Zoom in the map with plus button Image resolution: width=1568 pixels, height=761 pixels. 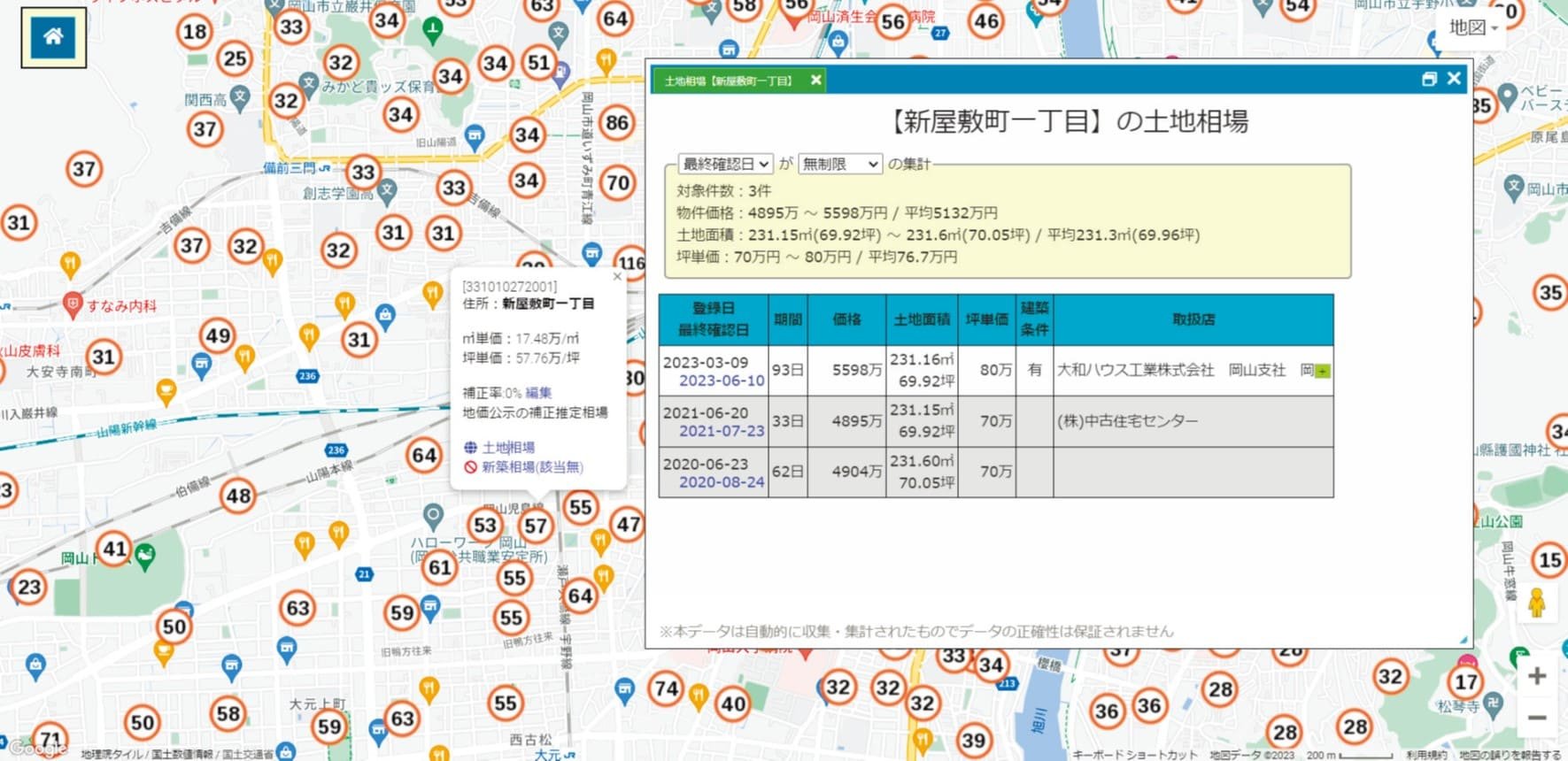click(x=1537, y=676)
